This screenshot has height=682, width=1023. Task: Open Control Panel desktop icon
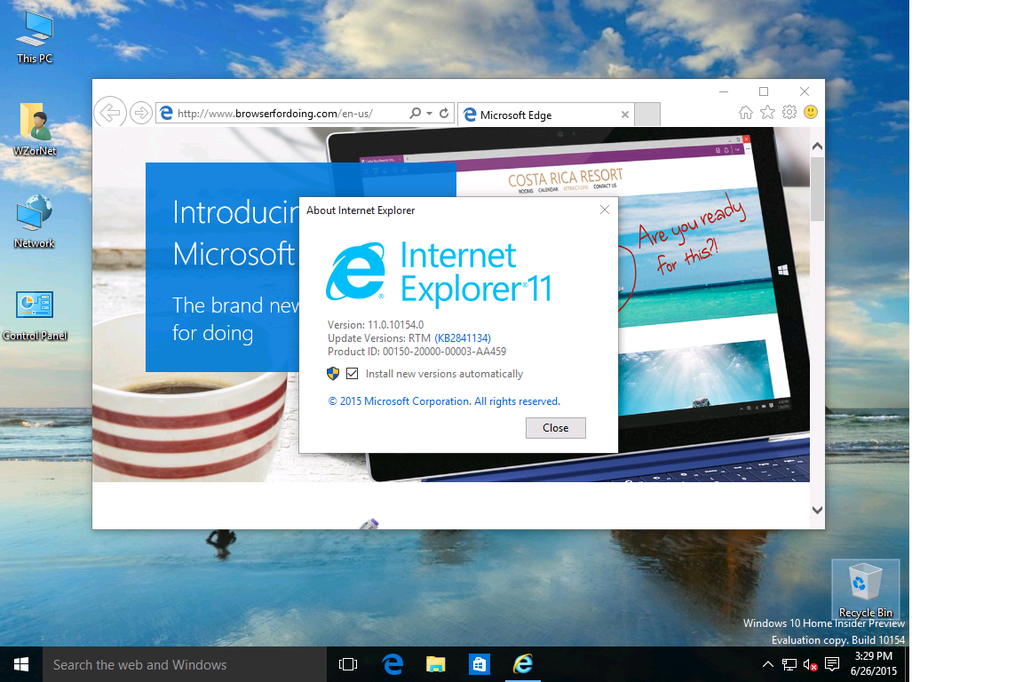tap(35, 316)
